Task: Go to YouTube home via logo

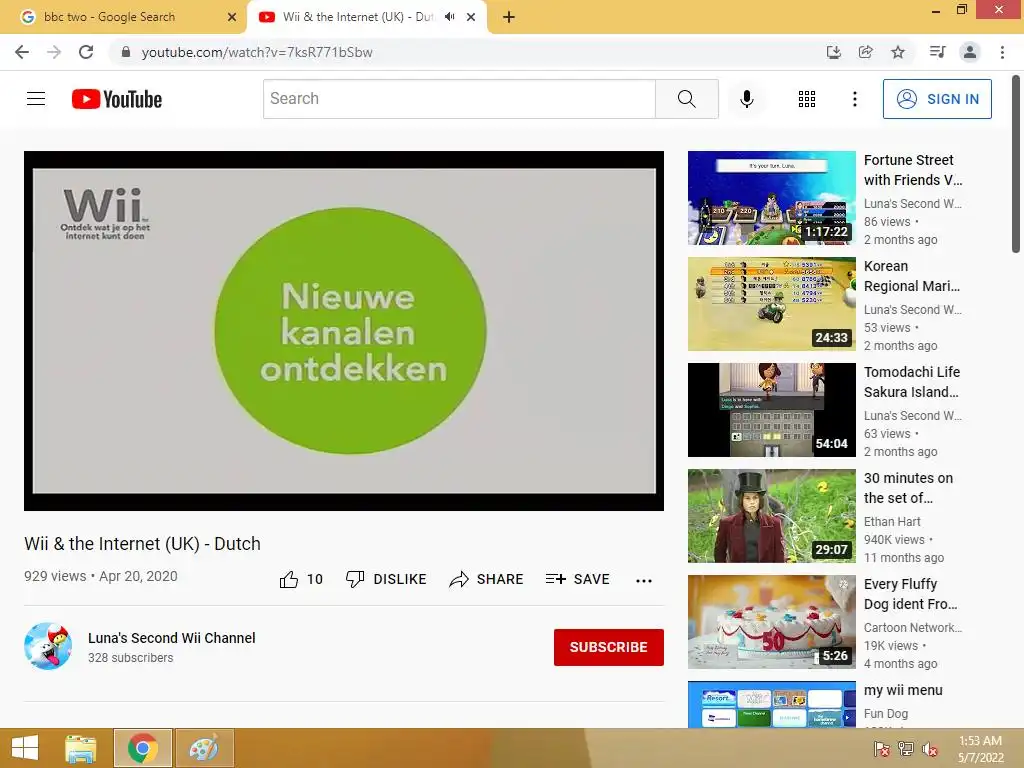Action: click(x=117, y=99)
